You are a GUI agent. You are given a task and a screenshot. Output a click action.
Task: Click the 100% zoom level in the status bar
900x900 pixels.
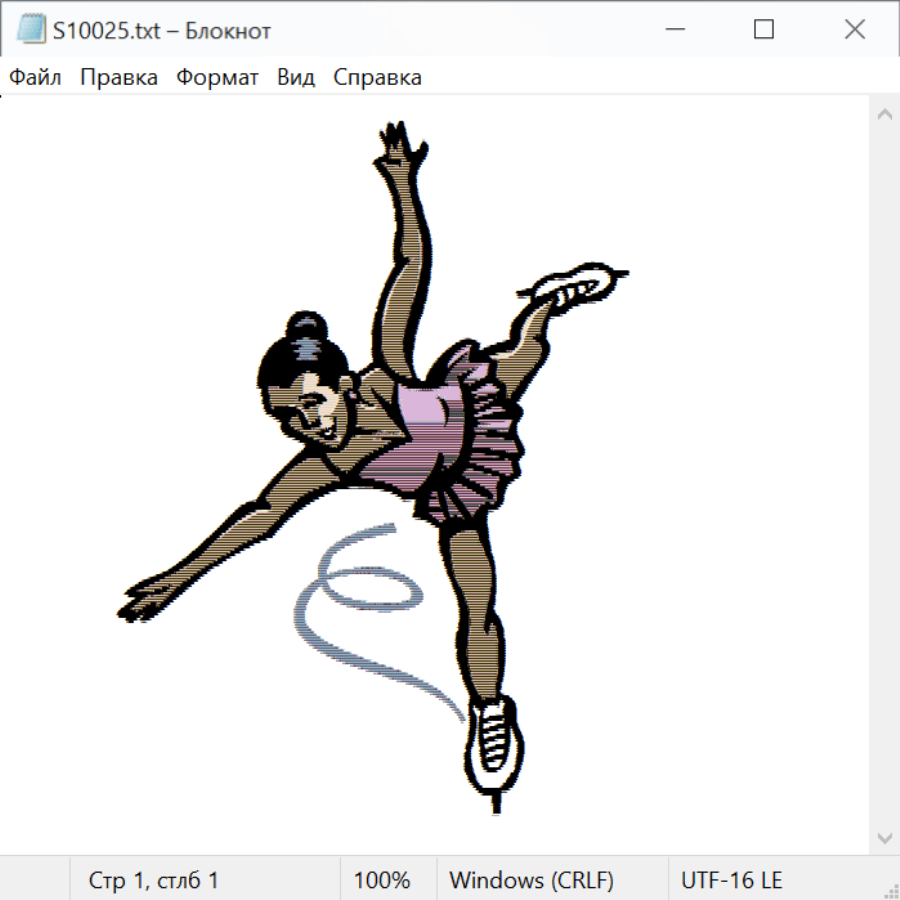click(382, 880)
